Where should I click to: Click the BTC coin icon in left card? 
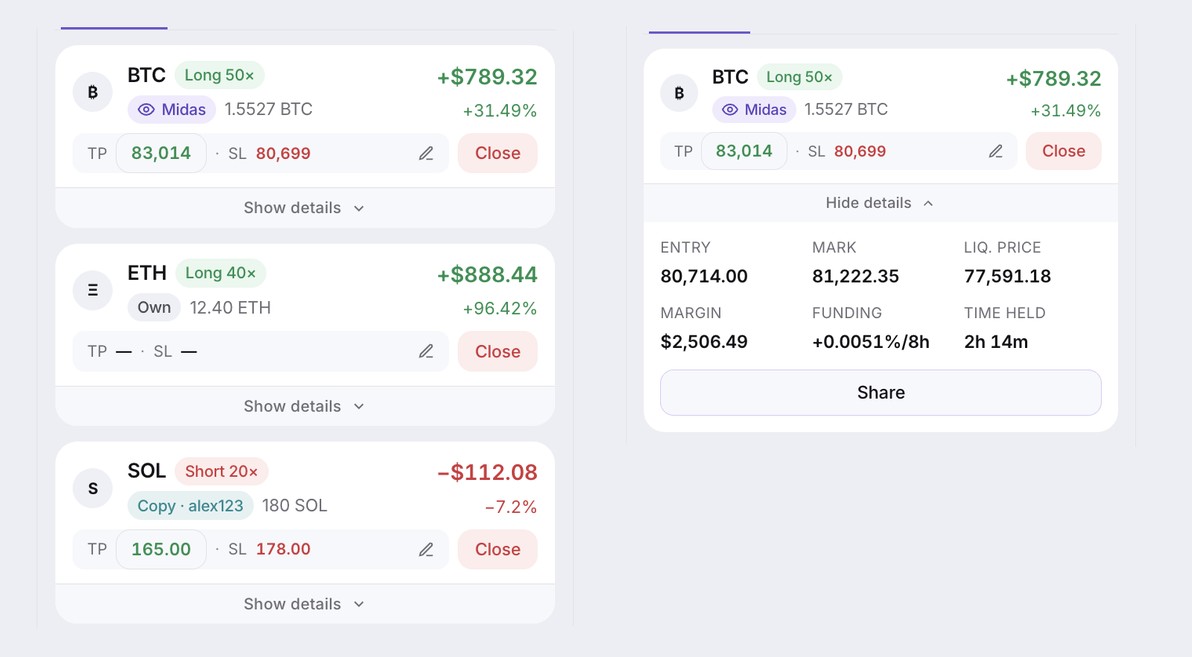click(x=93, y=92)
